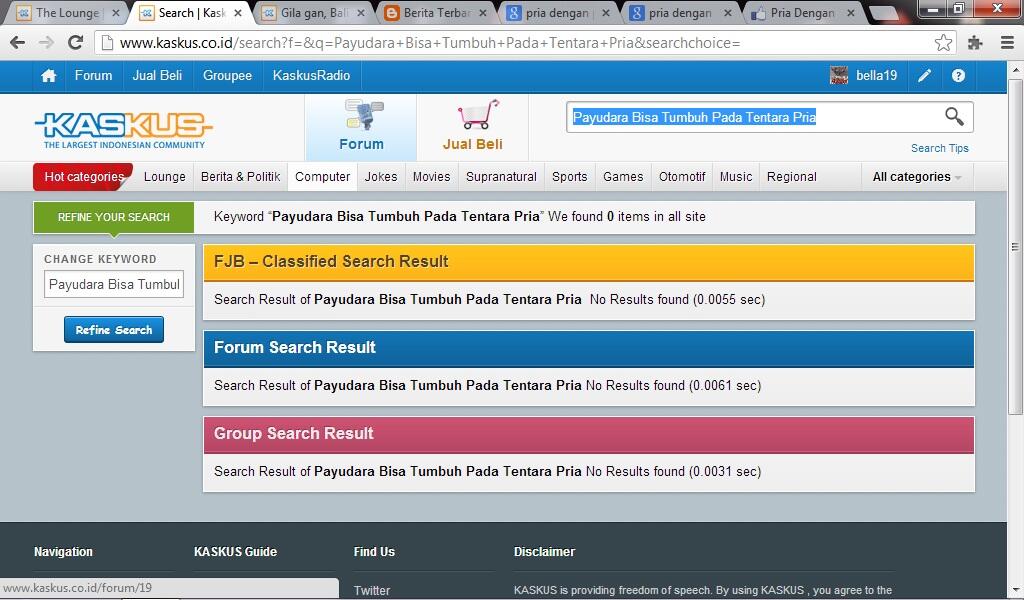1024x600 pixels.
Task: Select the Lounge category
Action: pyautogui.click(x=165, y=177)
